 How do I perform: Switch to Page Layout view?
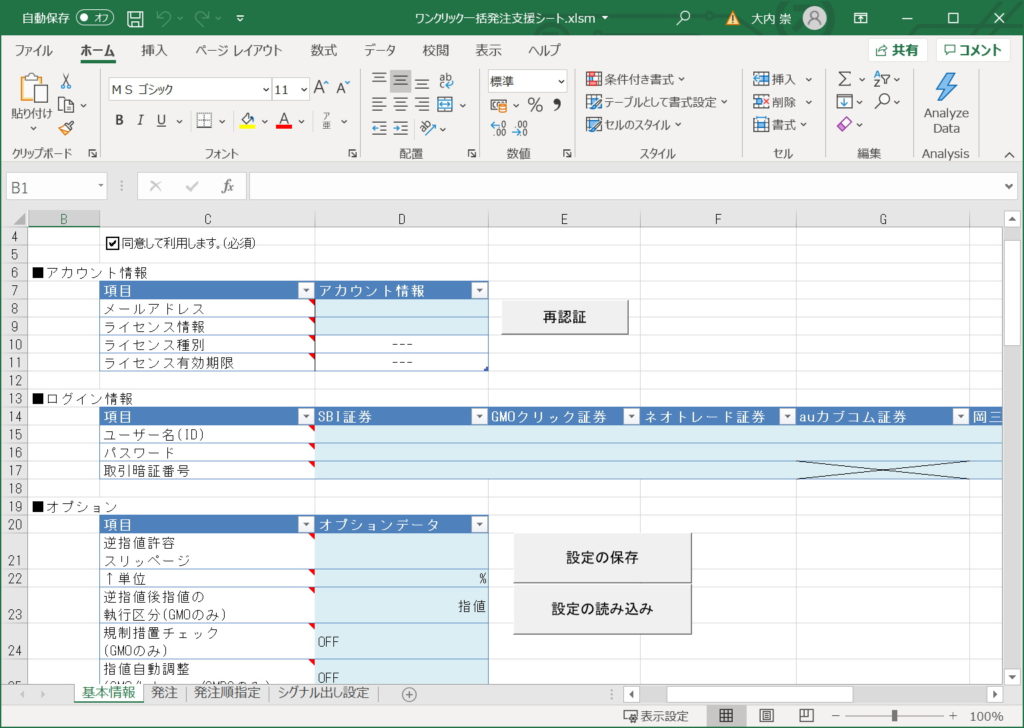766,716
